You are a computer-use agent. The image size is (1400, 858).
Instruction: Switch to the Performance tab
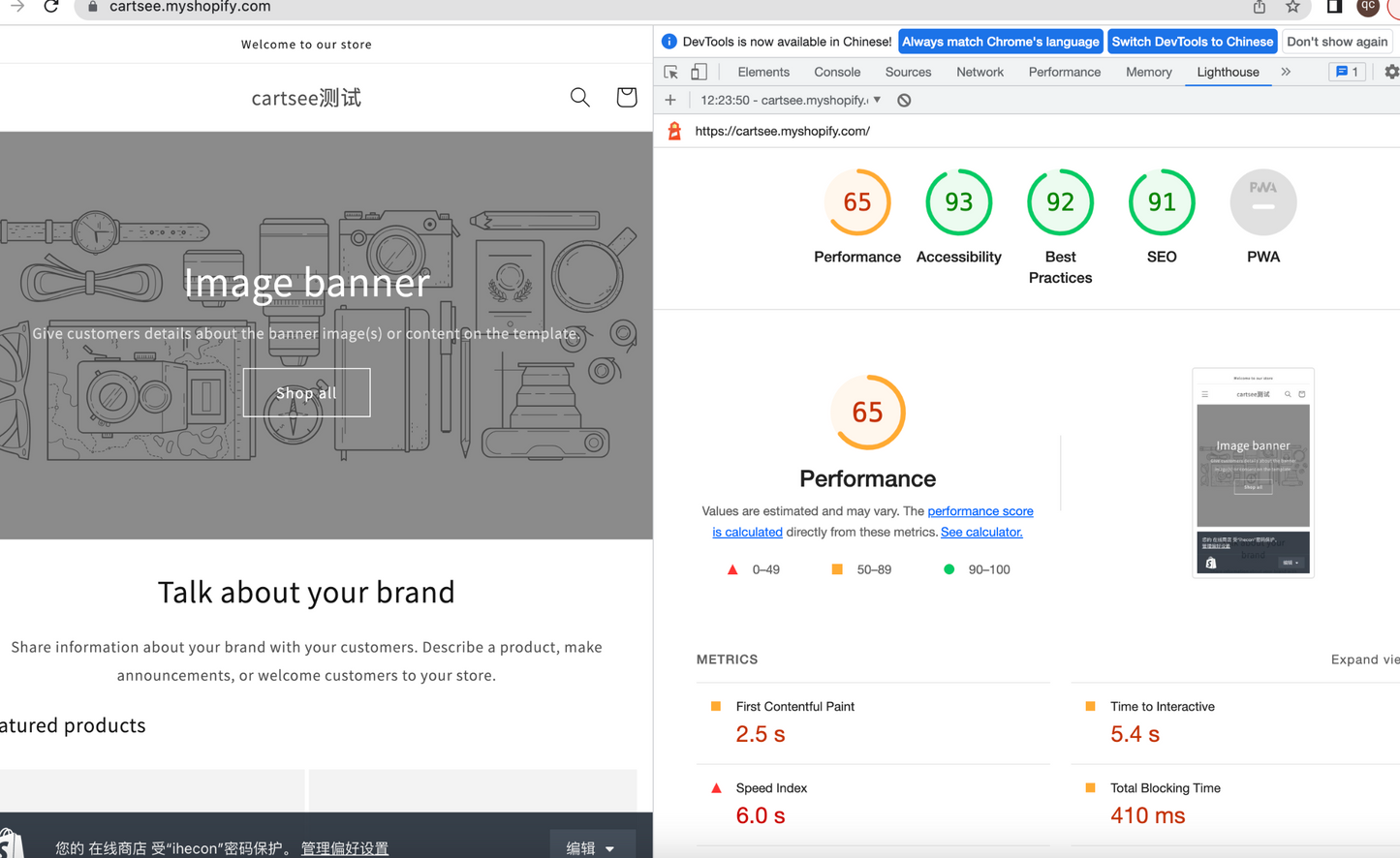coord(1064,72)
